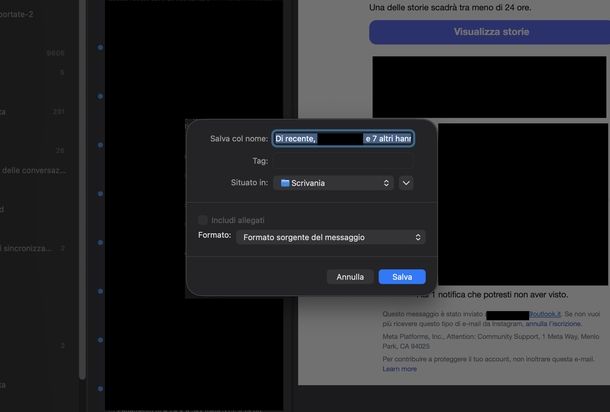
Task: Click the Salva button in save dialog
Action: pyautogui.click(x=402, y=277)
